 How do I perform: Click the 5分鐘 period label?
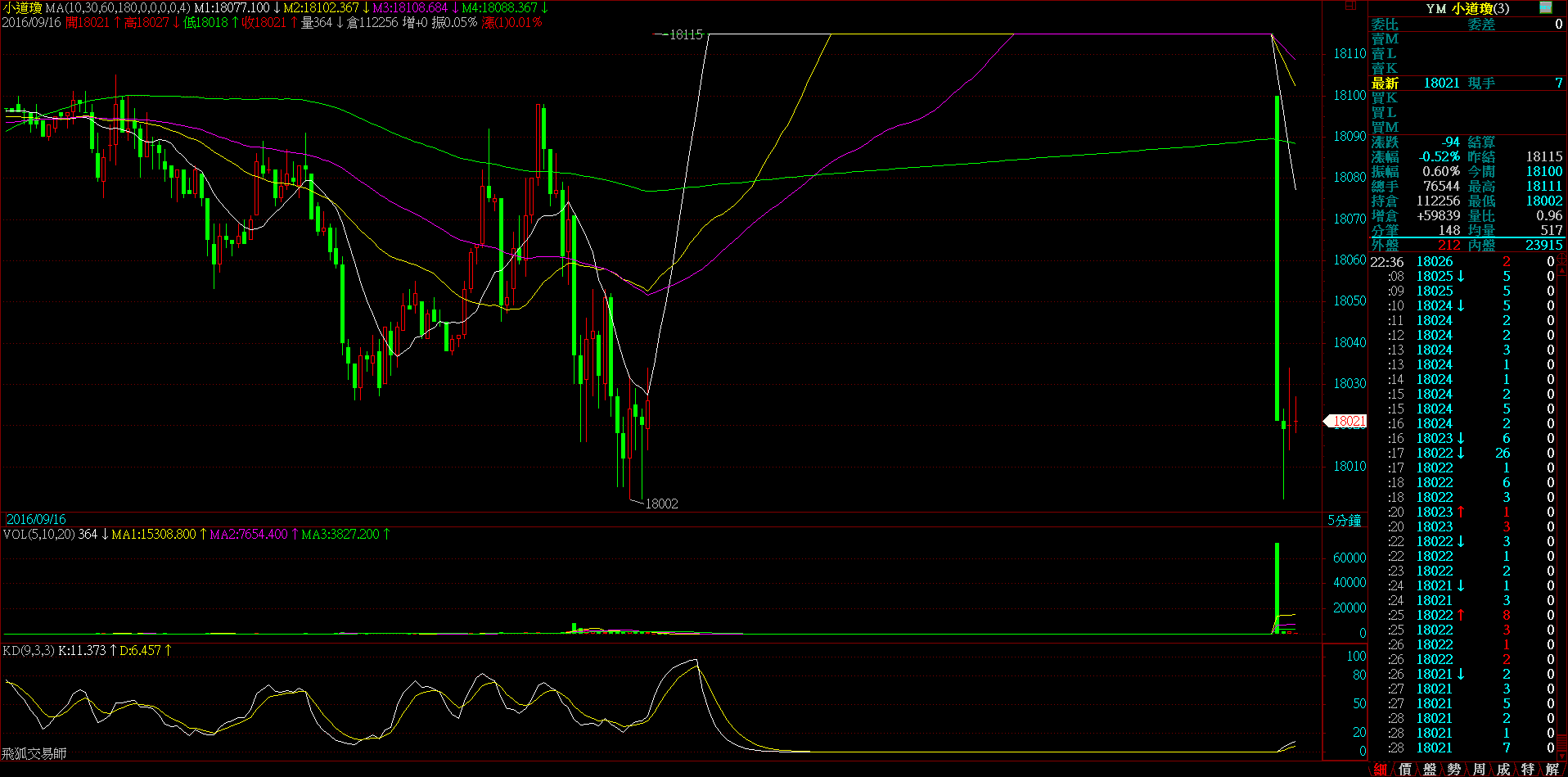pos(1345,521)
